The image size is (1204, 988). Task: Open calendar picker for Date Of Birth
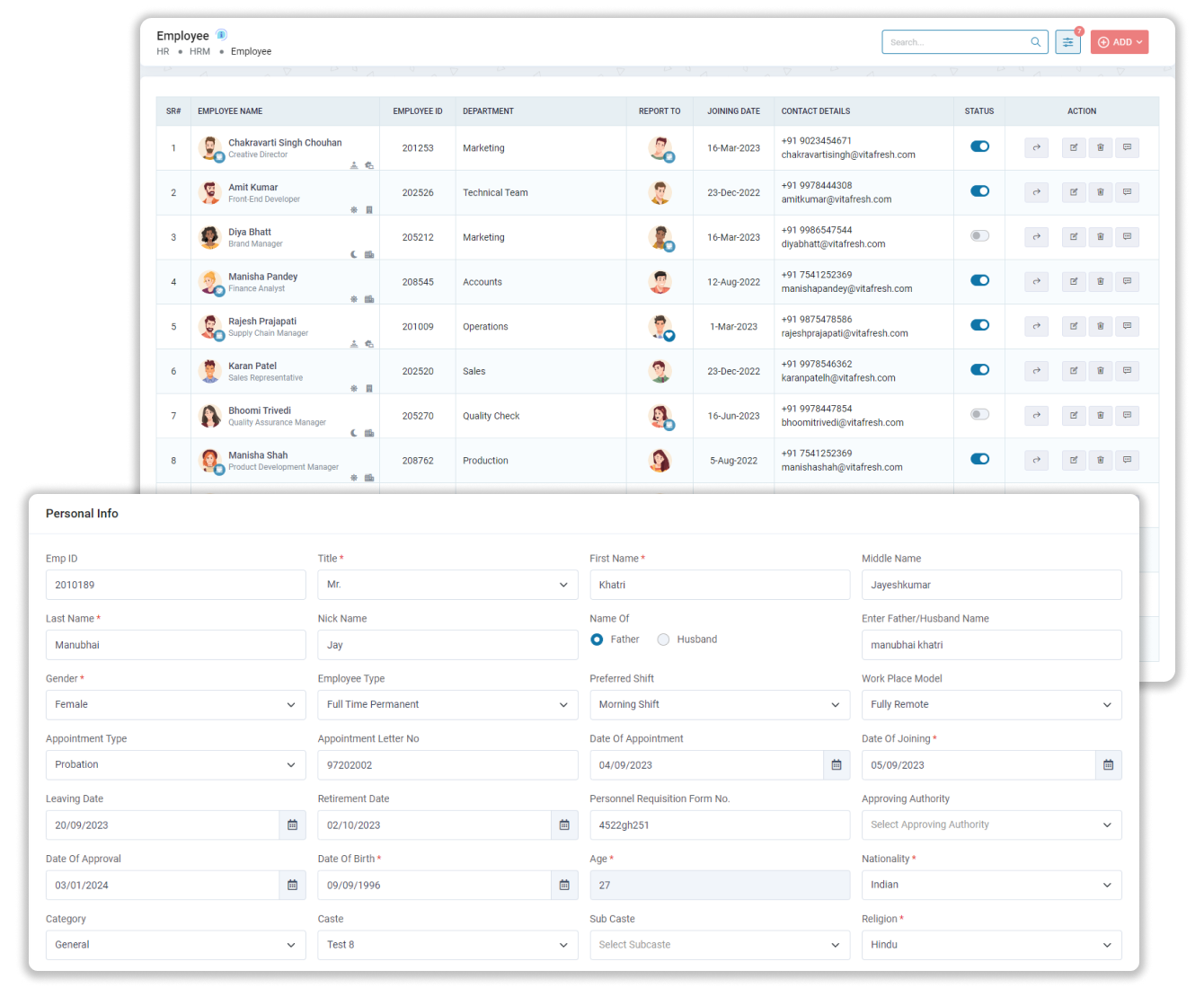pyautogui.click(x=564, y=886)
